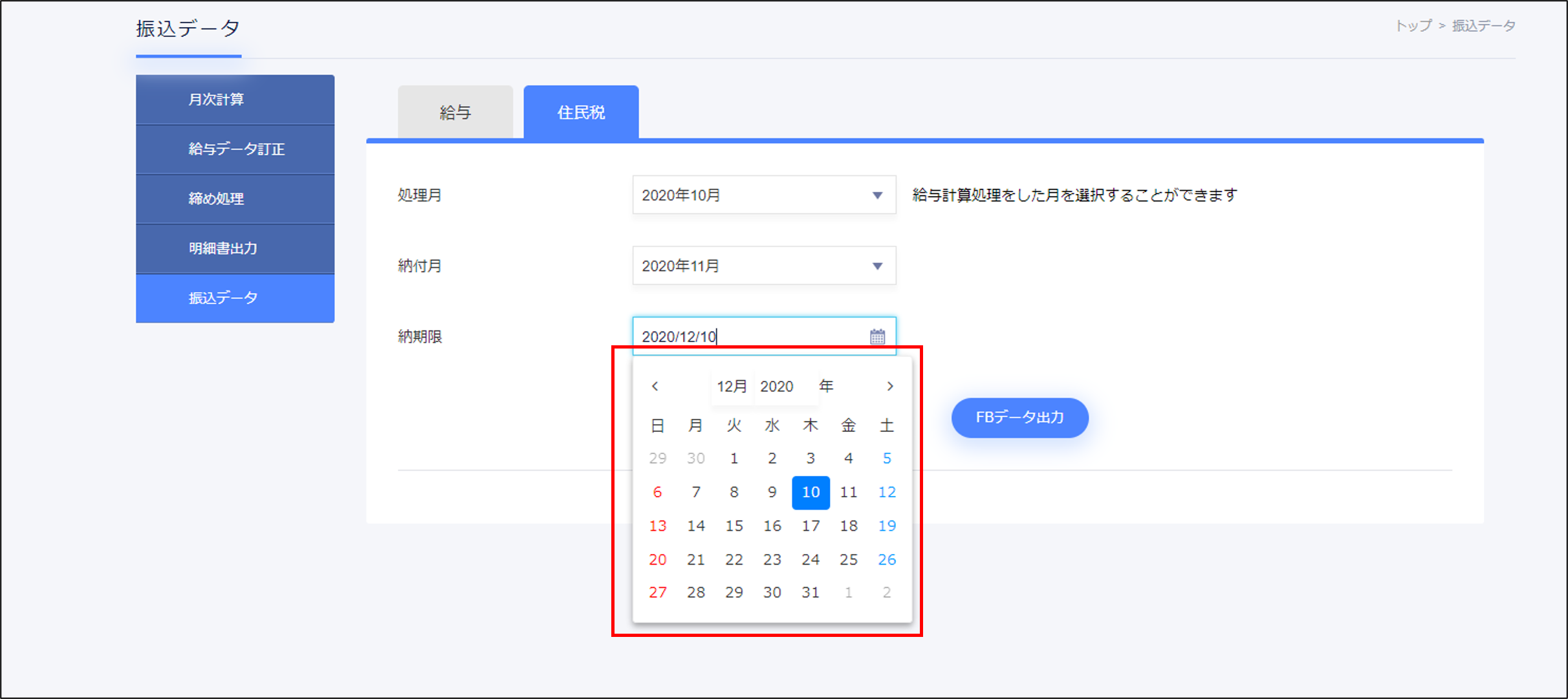Click the トップ breadcrumb link
1568x699 pixels.
click(1413, 26)
